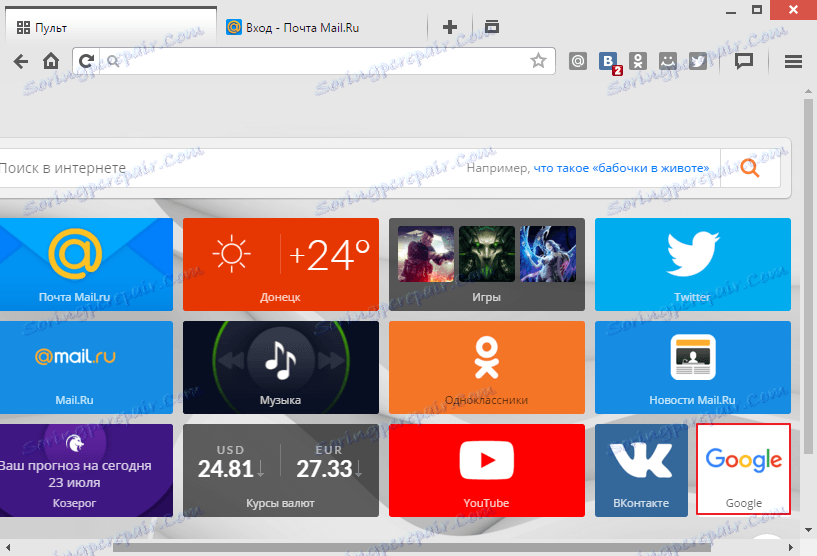This screenshot has width=817, height=556.
Task: Click the orange search magnifier button
Action: tap(750, 168)
